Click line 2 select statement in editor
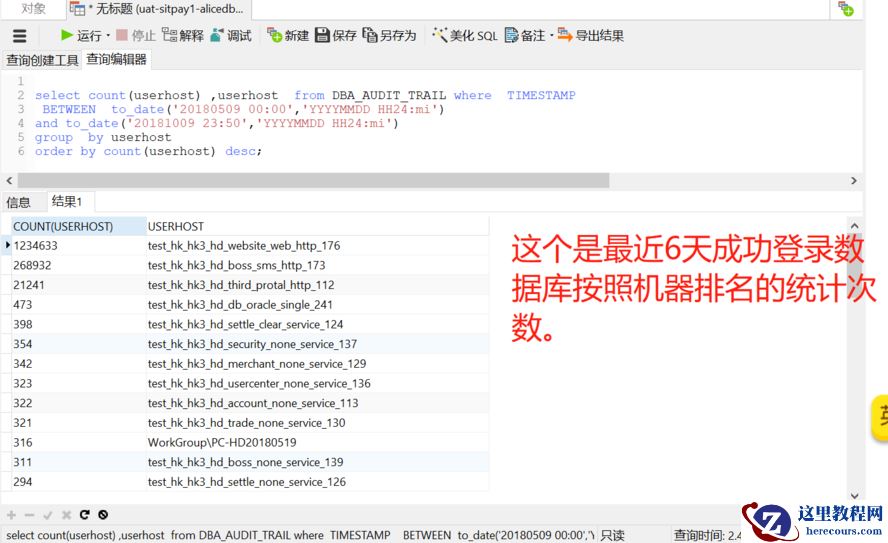The height and width of the screenshot is (543, 888). pyautogui.click(x=305, y=95)
